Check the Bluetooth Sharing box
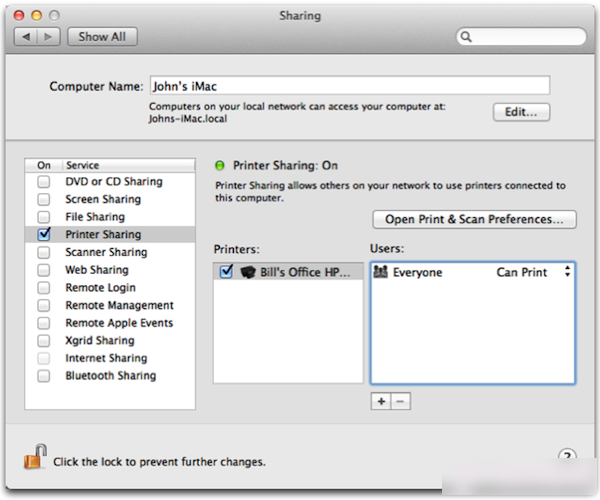This screenshot has height=500, width=600. tap(44, 376)
